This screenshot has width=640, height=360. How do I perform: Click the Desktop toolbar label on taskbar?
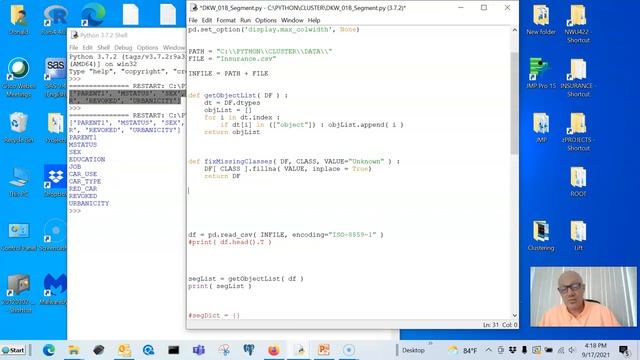413,350
